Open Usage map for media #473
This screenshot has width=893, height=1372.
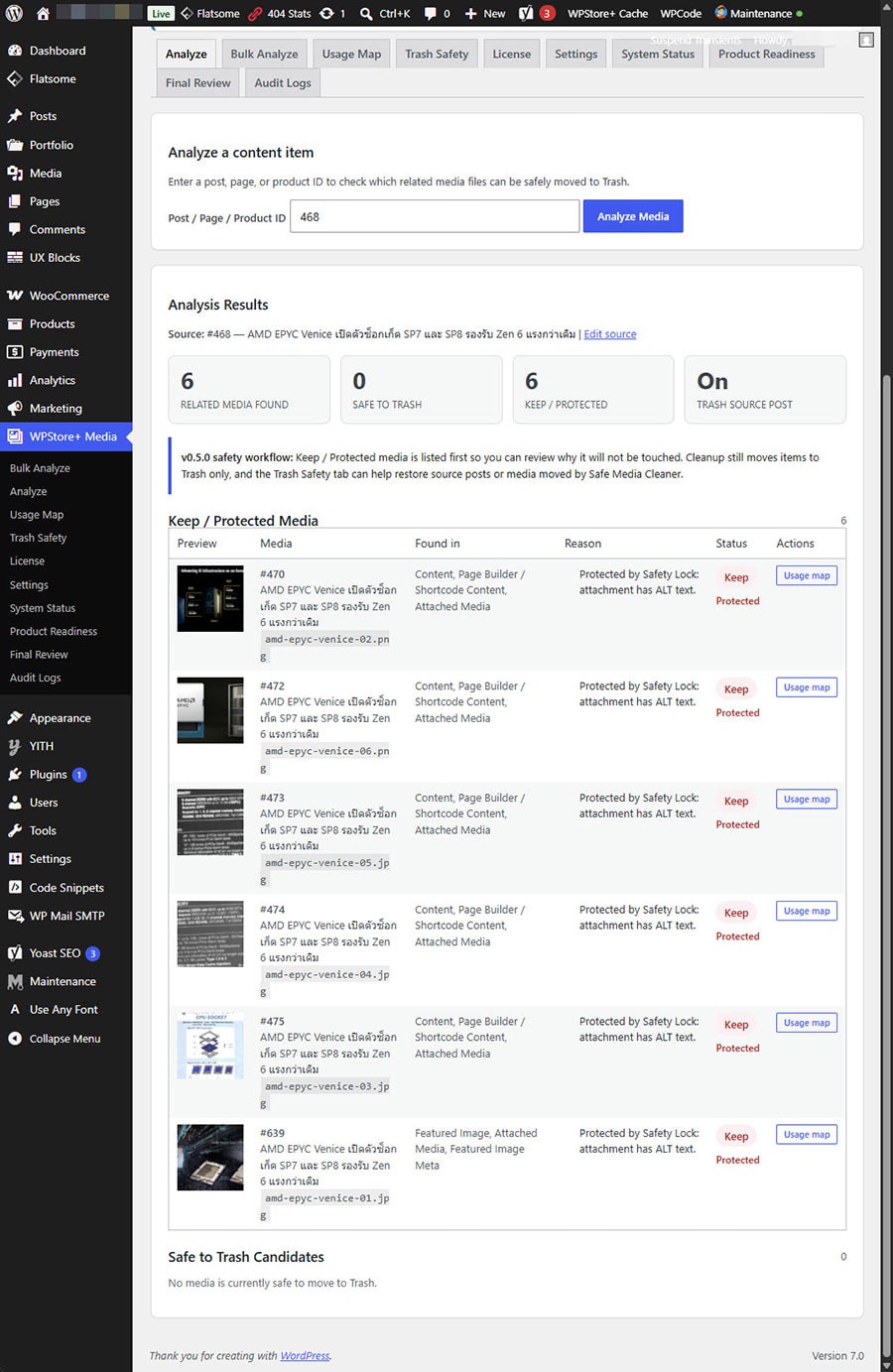pyautogui.click(x=807, y=800)
